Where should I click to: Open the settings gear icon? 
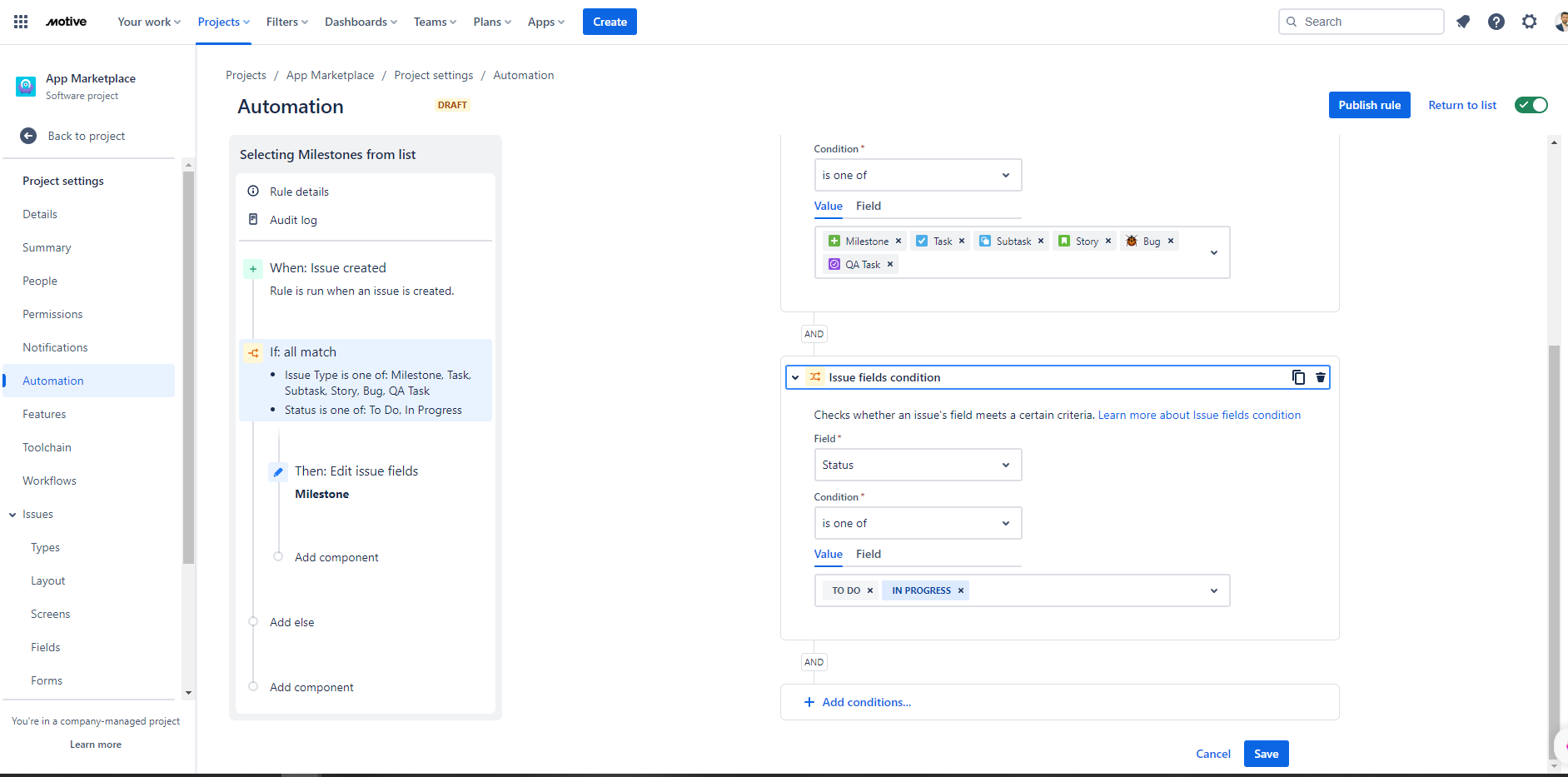[1530, 22]
